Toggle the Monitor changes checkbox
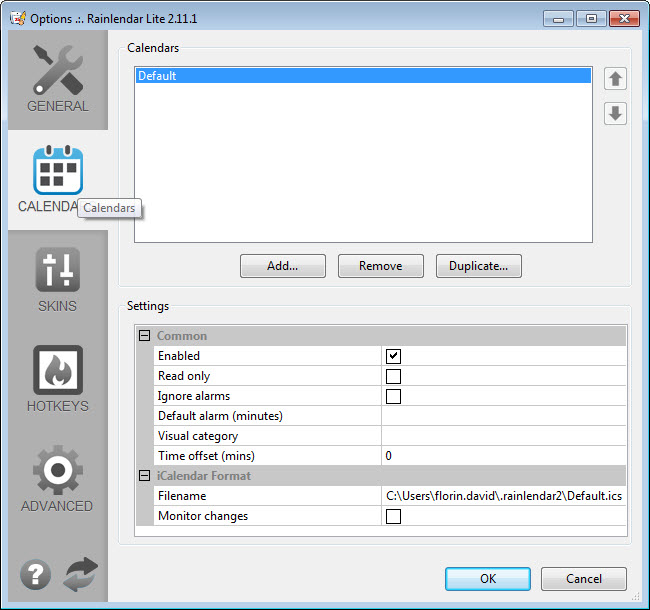This screenshot has height=610, width=650. click(393, 516)
